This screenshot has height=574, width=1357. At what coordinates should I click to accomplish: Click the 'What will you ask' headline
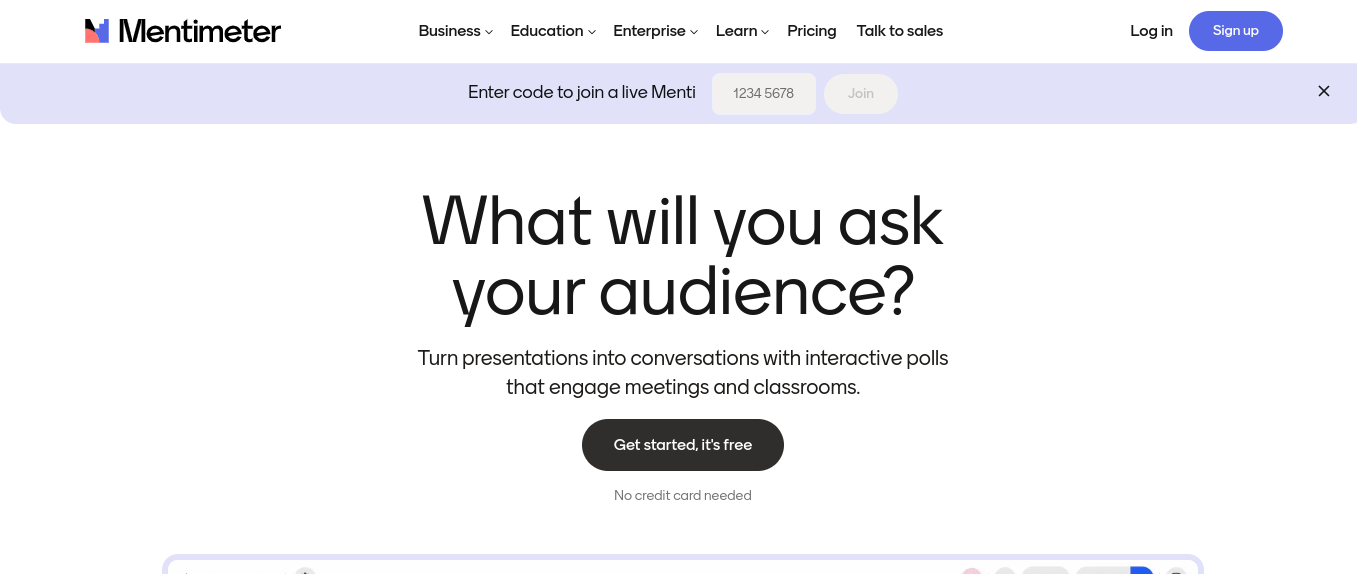pyautogui.click(x=682, y=220)
